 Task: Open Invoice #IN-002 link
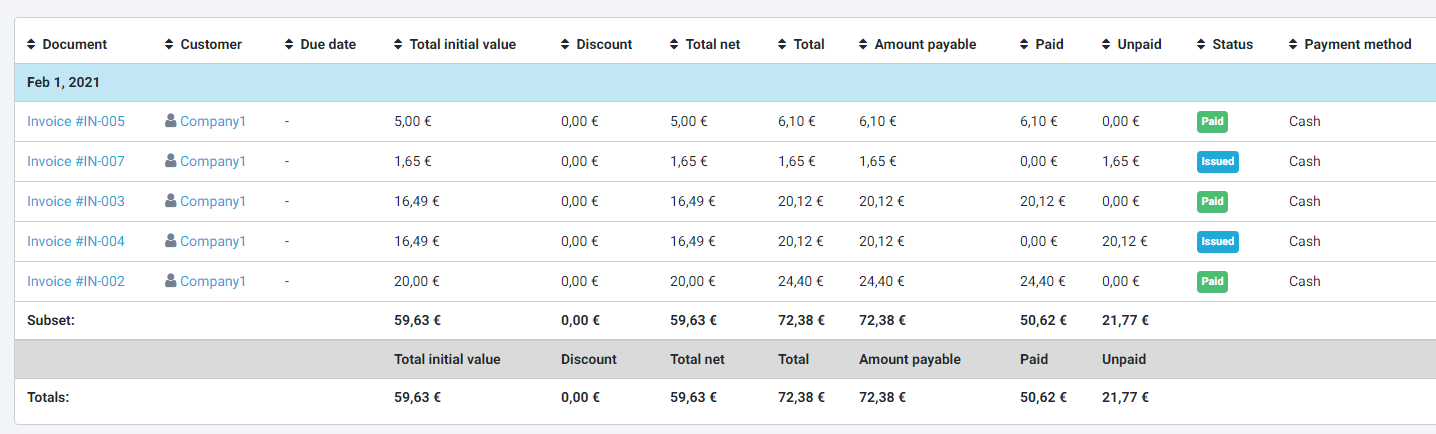pyautogui.click(x=76, y=282)
